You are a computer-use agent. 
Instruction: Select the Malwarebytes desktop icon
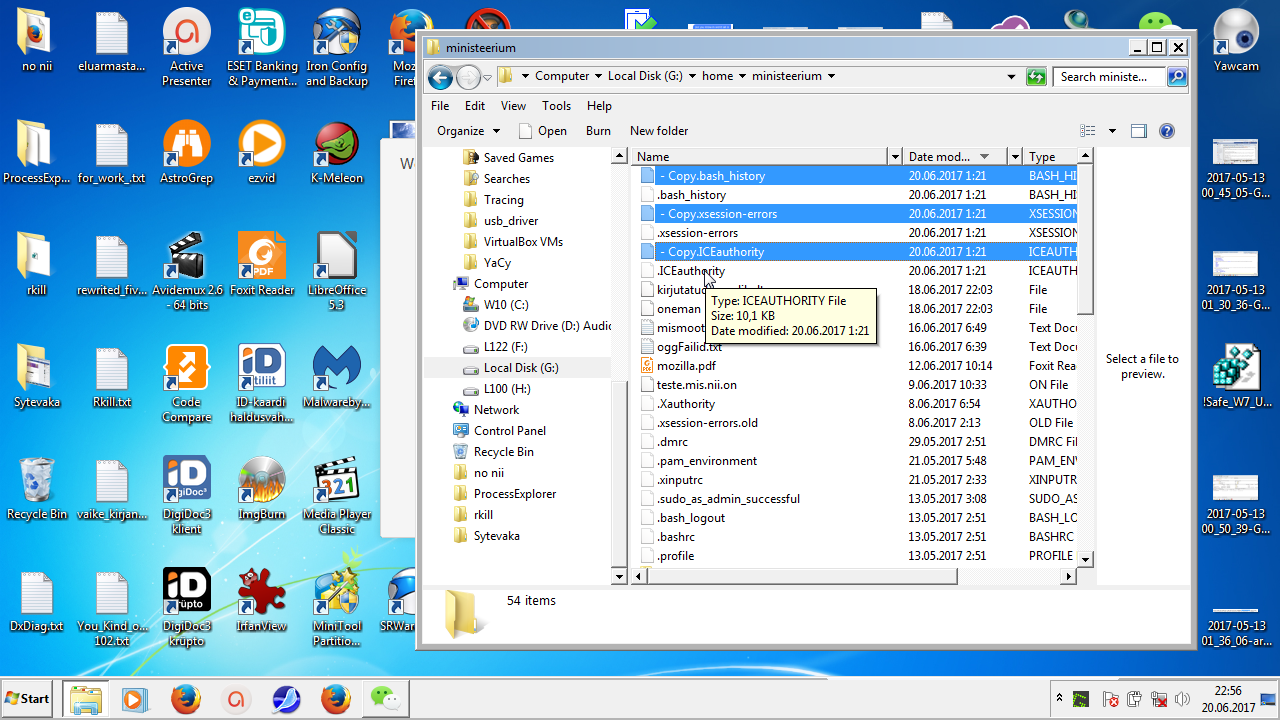[337, 377]
